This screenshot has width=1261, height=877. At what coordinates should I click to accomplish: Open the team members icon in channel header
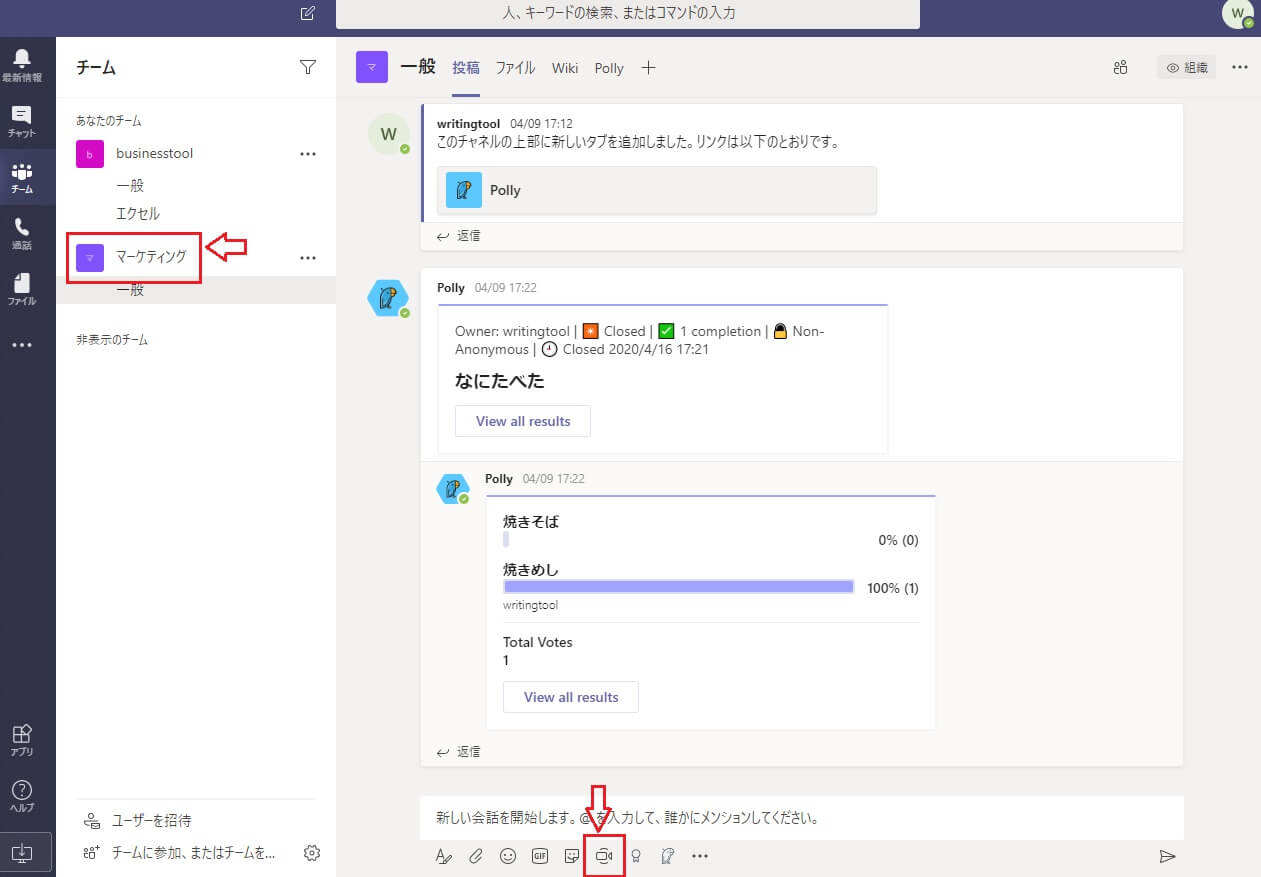[x=1120, y=68]
